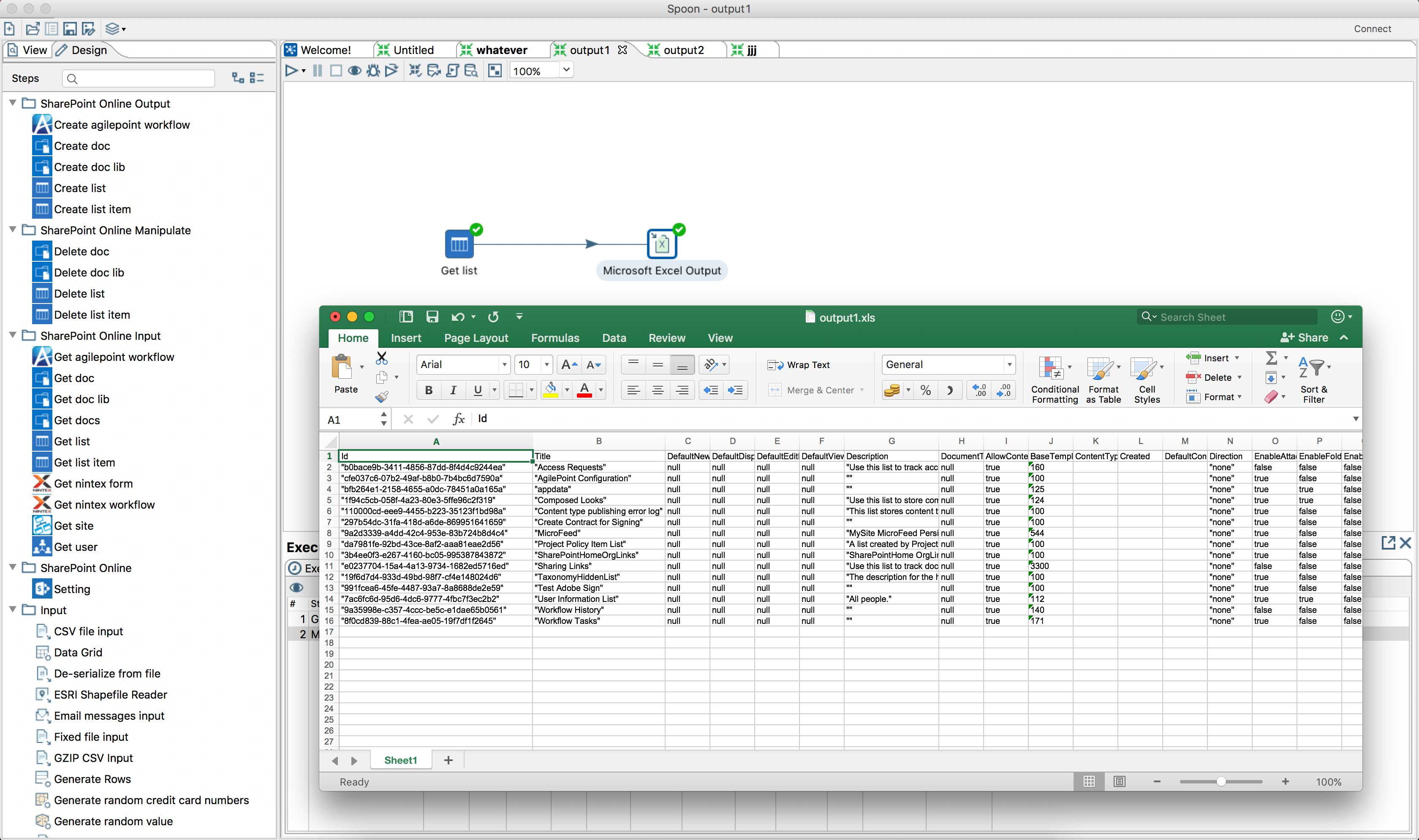Click the AutoSum sigma icon

coord(1271,358)
